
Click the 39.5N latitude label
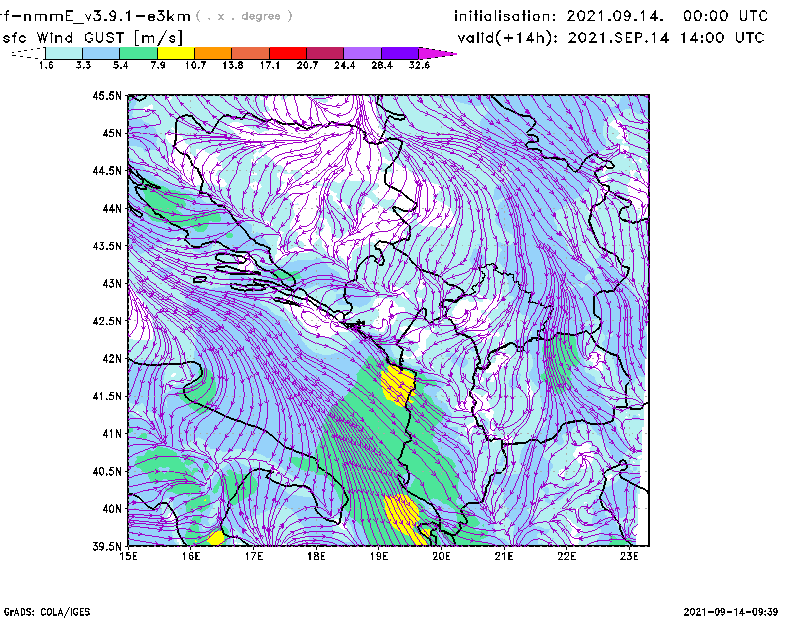[x=107, y=546]
